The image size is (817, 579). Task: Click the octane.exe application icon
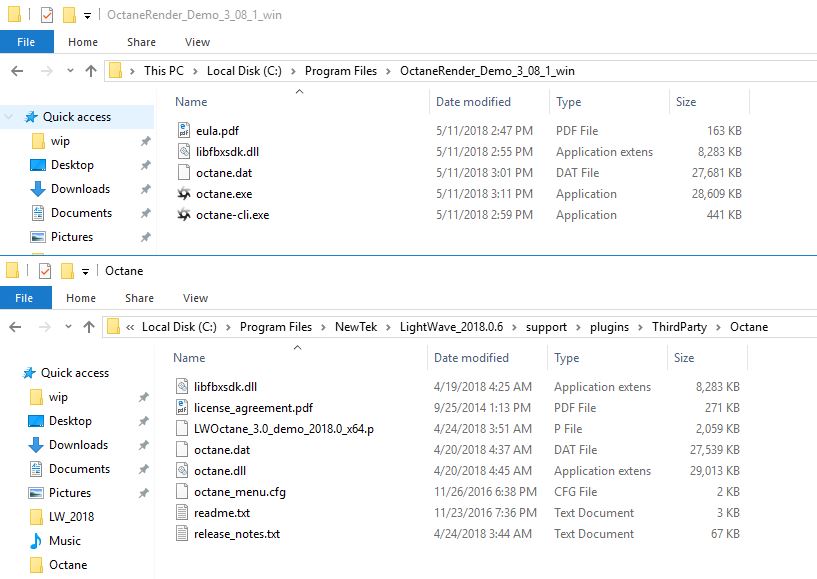click(183, 194)
